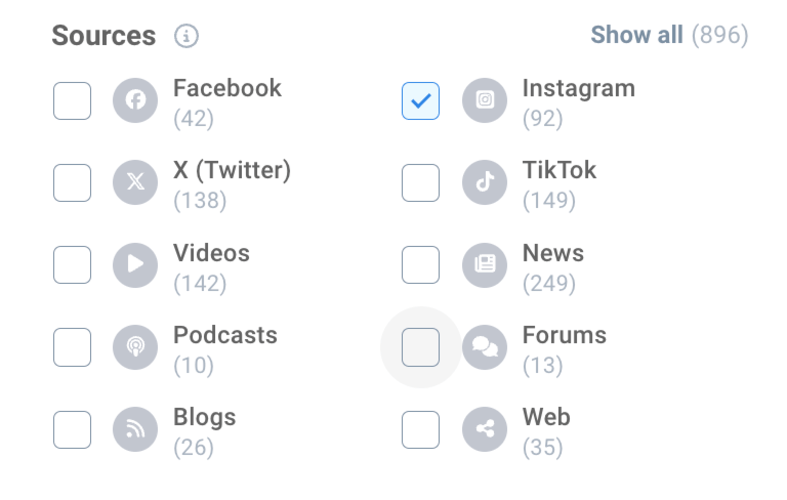Tick the X (Twitter) checkbox
Screen dimensions: 787x500
[72, 183]
